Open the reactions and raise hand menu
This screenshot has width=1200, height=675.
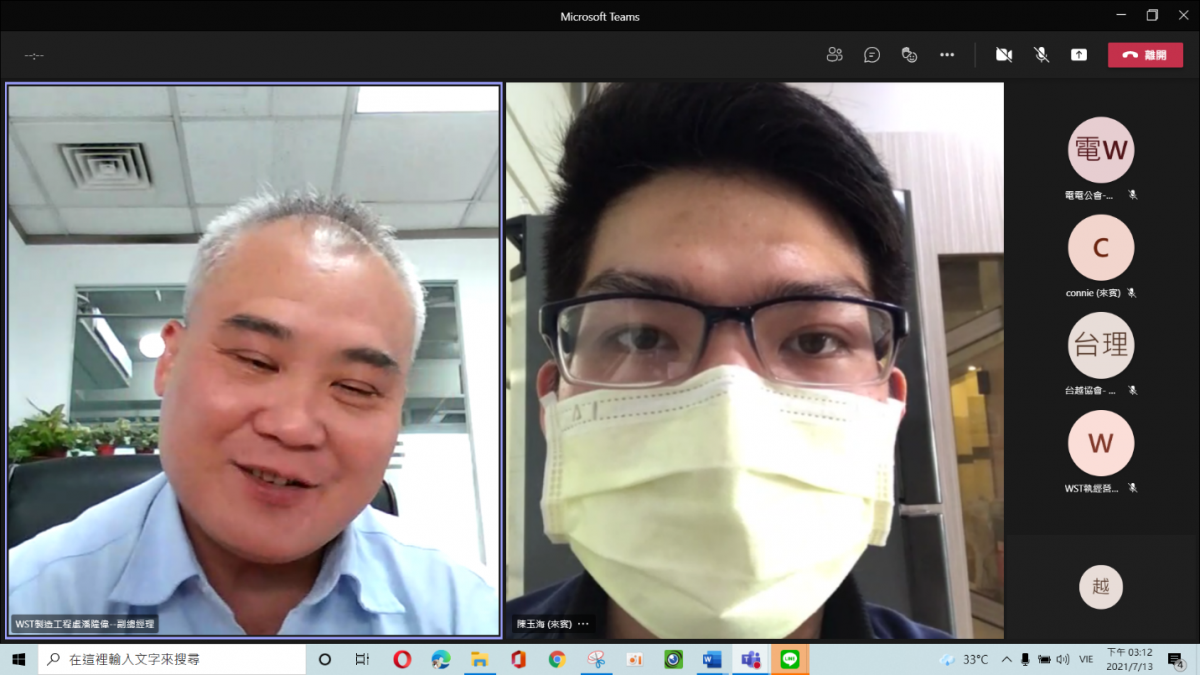[x=909, y=55]
